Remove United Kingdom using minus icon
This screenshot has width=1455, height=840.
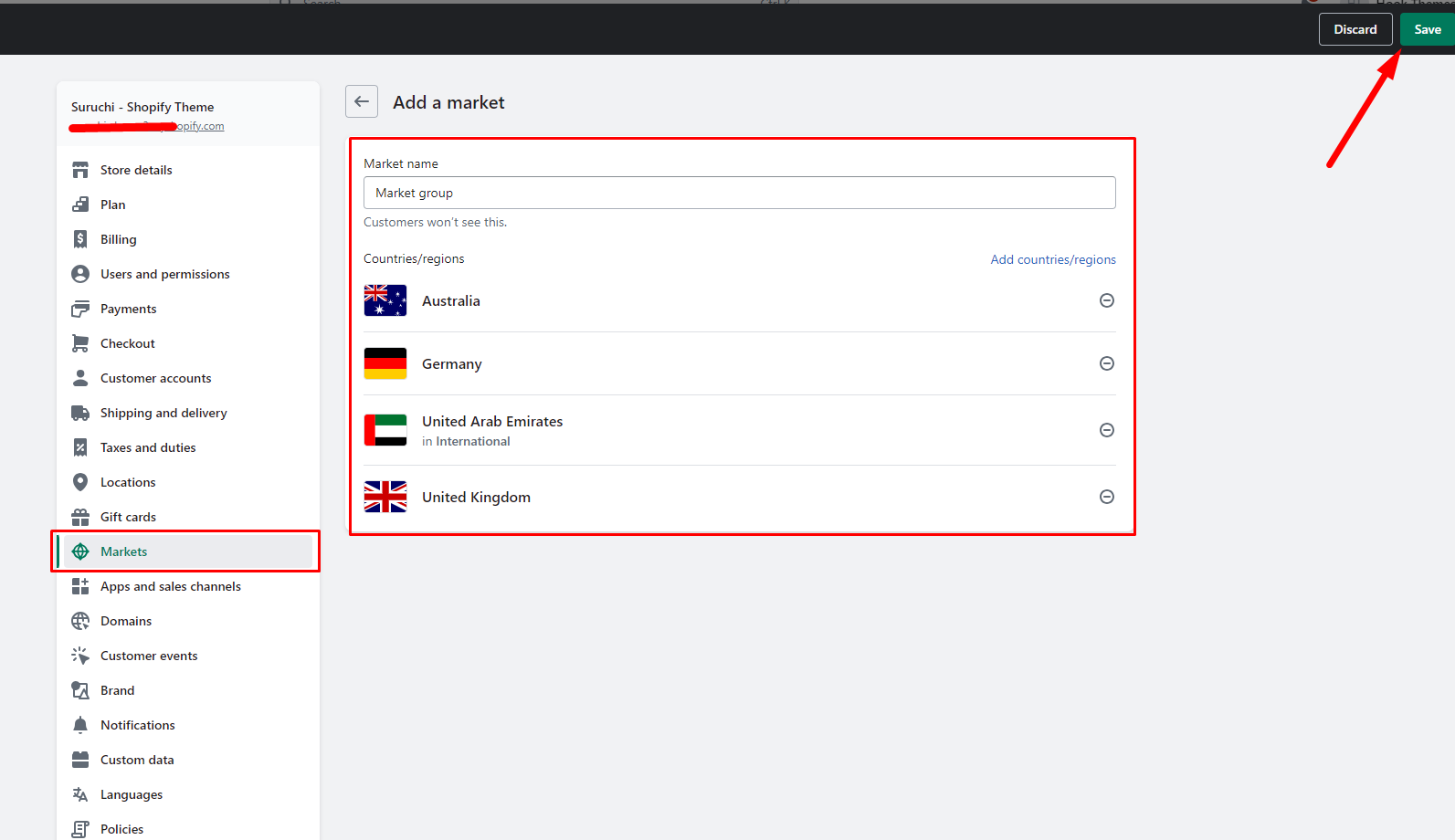1106,497
